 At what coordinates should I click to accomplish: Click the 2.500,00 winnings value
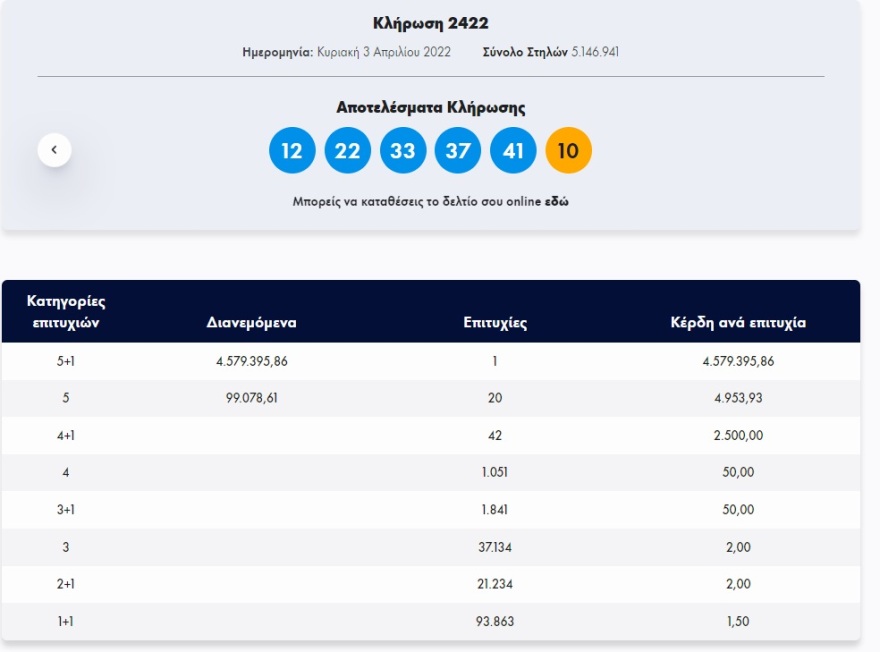[738, 435]
